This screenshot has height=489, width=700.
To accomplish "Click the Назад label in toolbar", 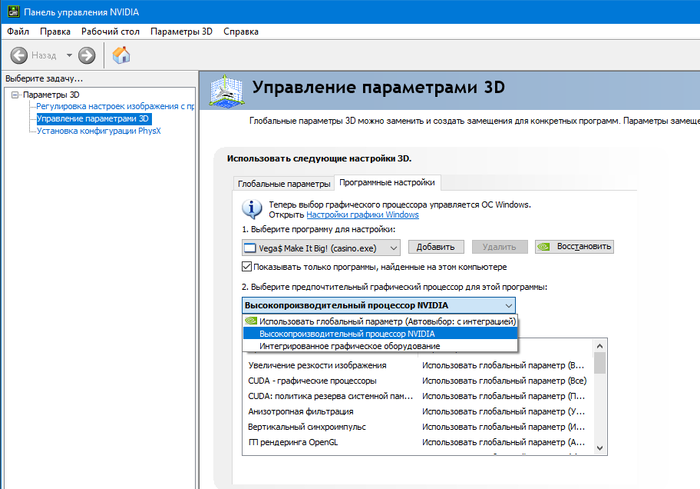I will coord(44,55).
